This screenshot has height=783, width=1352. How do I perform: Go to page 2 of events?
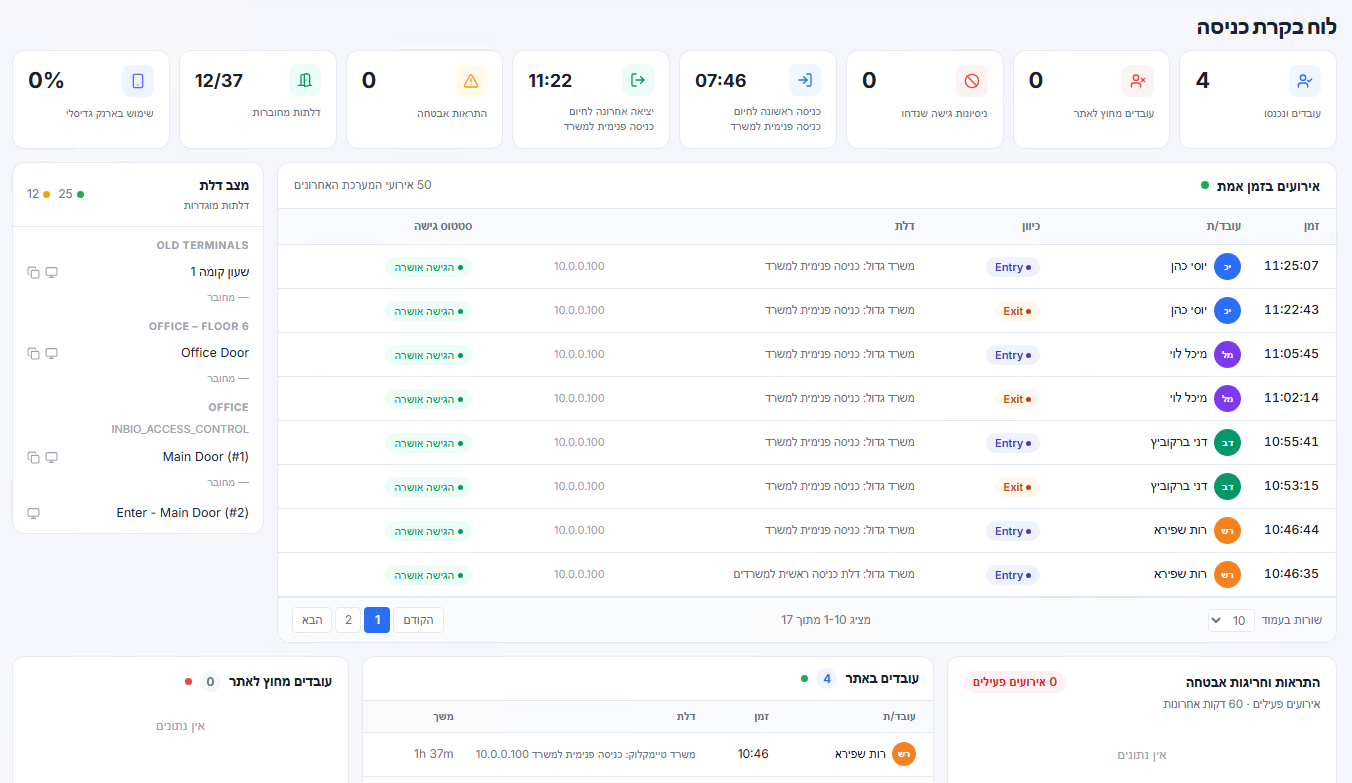coord(348,620)
